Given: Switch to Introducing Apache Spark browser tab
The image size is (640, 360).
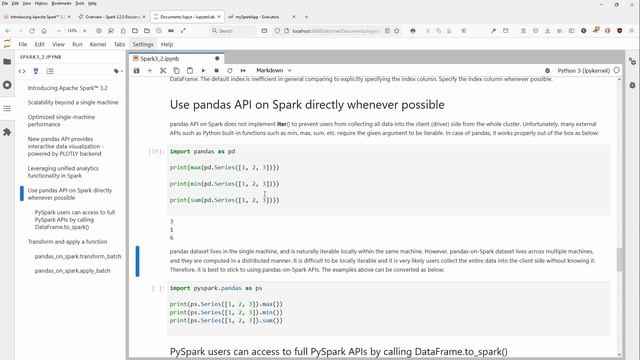Looking at the screenshot, I should [36, 17].
